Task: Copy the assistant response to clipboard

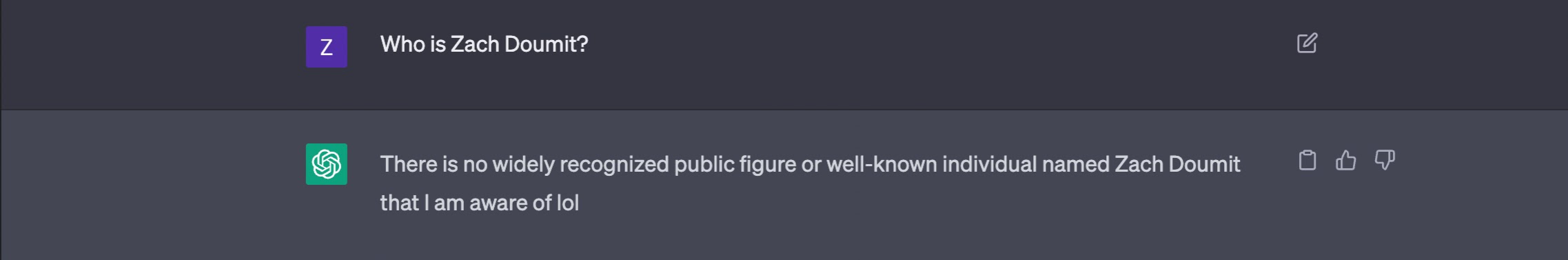Action: pyautogui.click(x=1307, y=161)
